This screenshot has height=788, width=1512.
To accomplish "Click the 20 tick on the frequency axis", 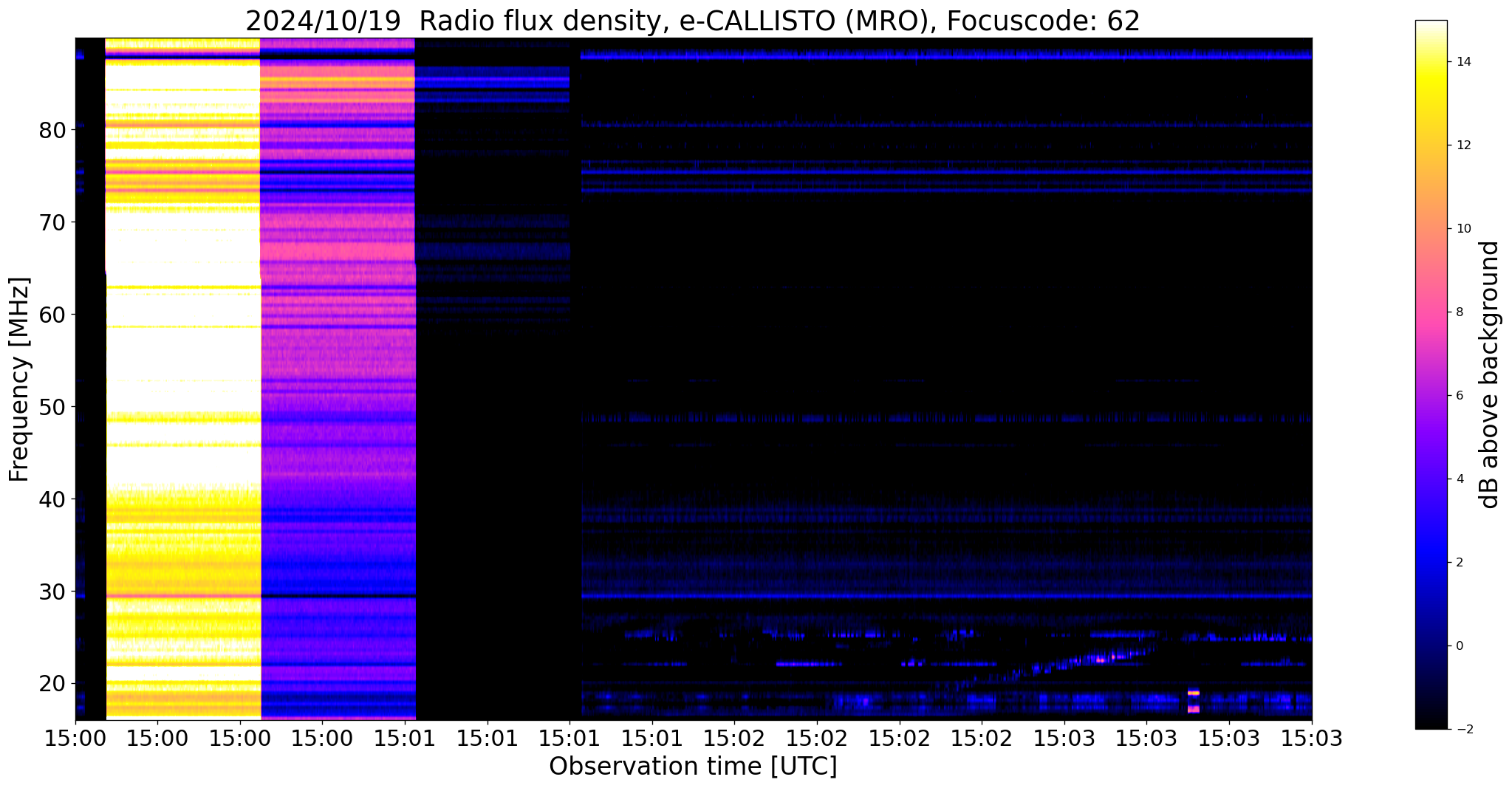I will point(52,684).
